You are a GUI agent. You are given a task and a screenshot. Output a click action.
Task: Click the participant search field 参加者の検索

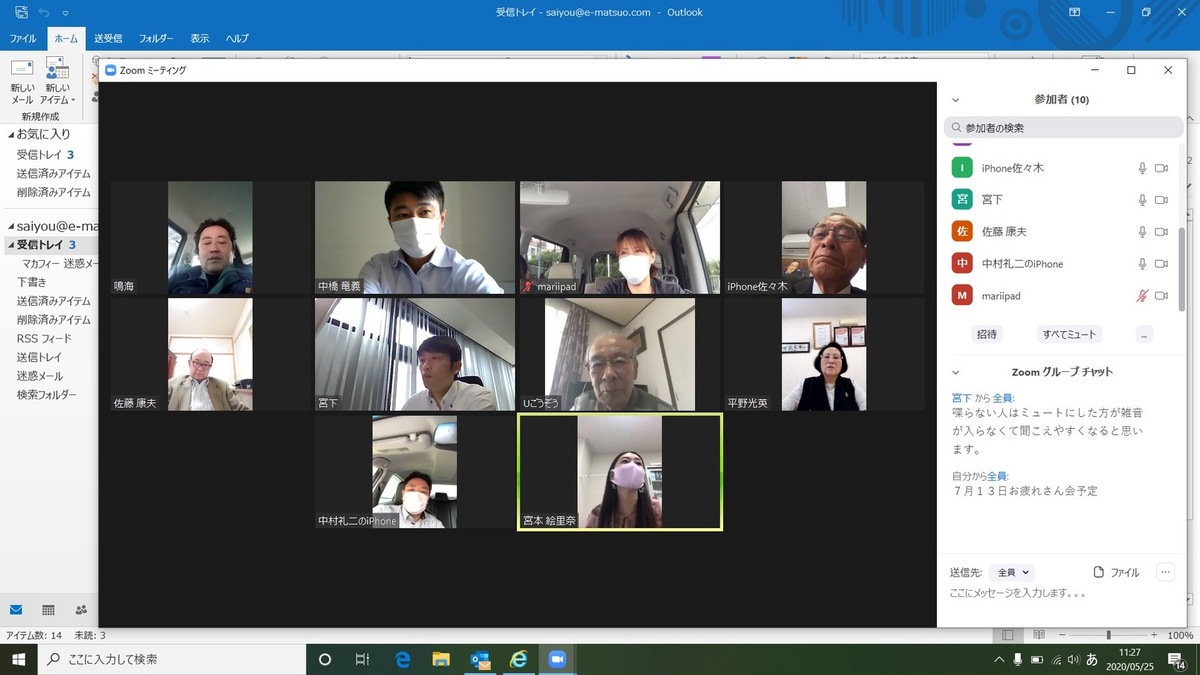tap(1064, 128)
